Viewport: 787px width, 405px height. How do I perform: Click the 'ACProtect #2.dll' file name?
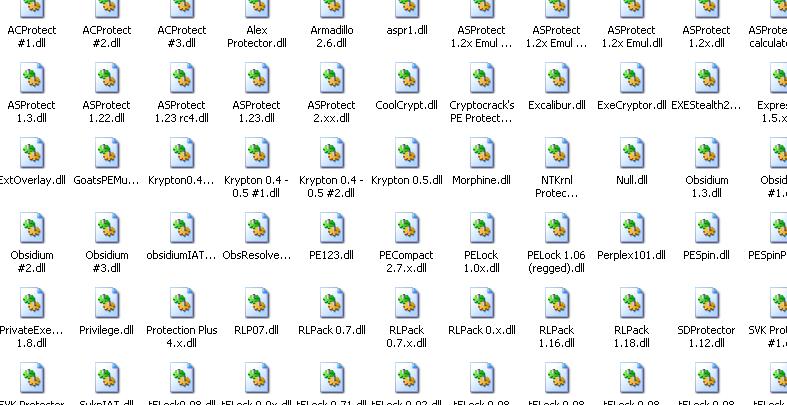tap(107, 37)
